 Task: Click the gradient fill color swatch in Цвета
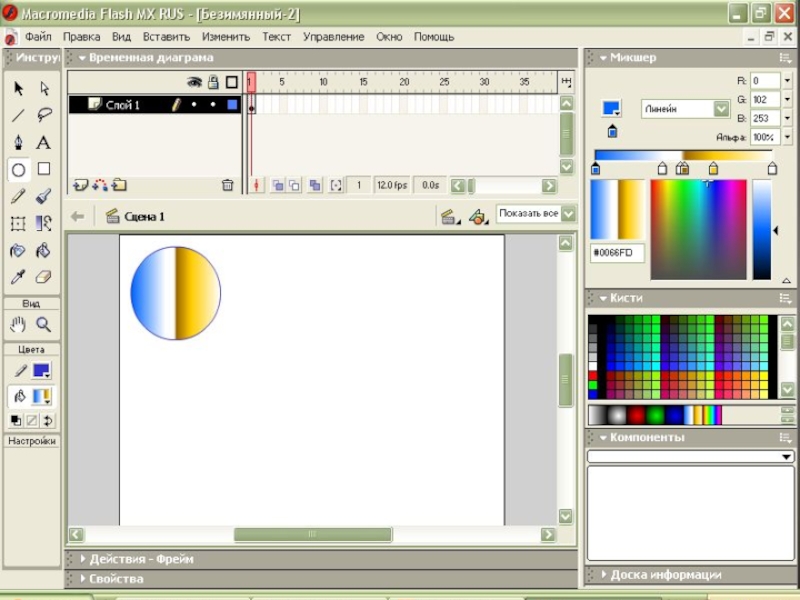tap(41, 396)
